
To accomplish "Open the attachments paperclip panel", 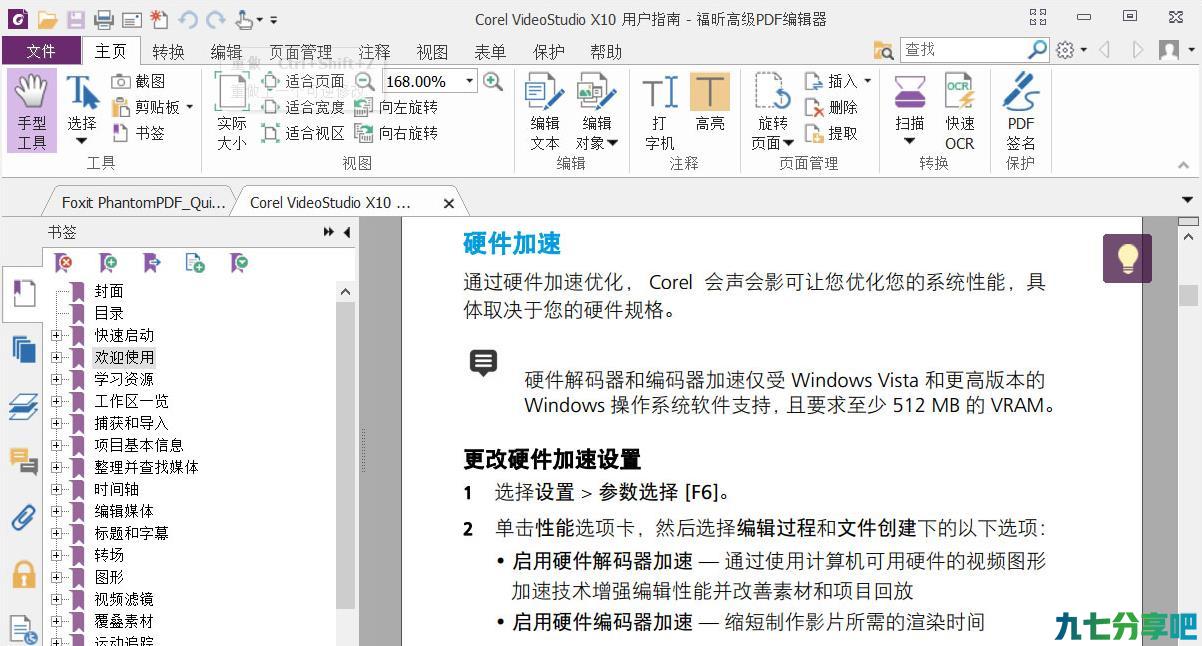I will 23,517.
